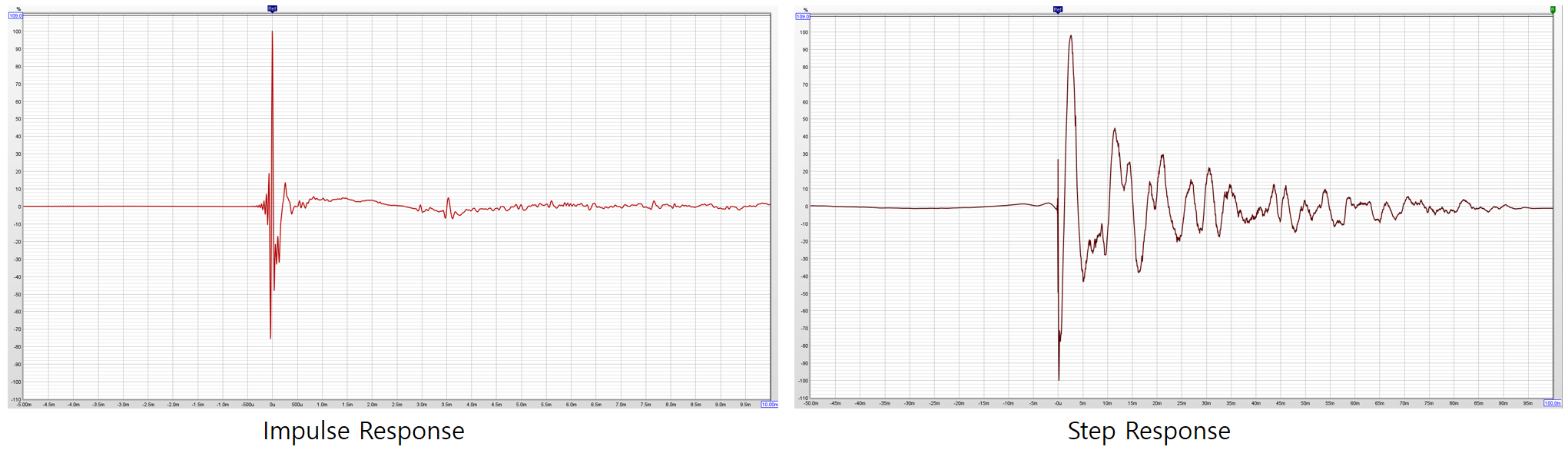The height and width of the screenshot is (450, 1568).
Task: Click the 50m label on Step Response axis
Action: tap(1305, 403)
